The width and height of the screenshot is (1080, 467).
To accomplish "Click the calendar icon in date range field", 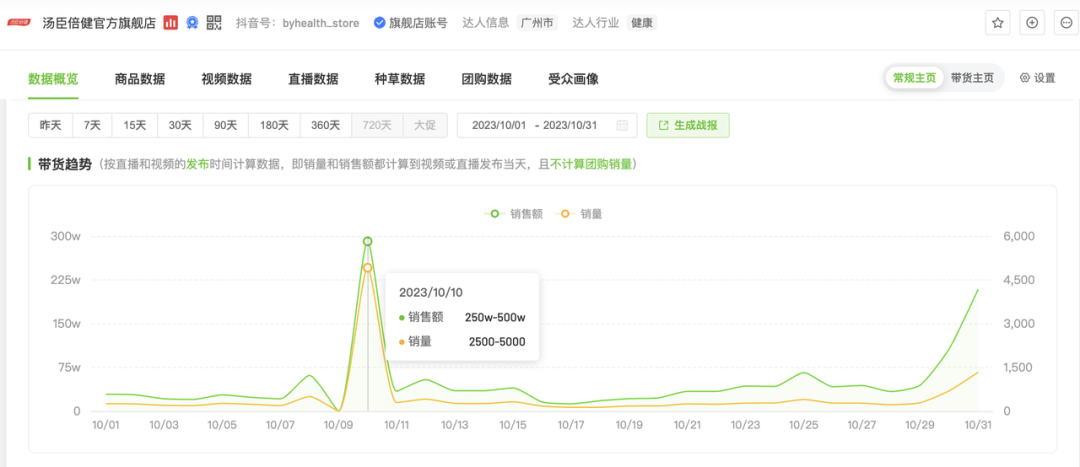I will [622, 125].
